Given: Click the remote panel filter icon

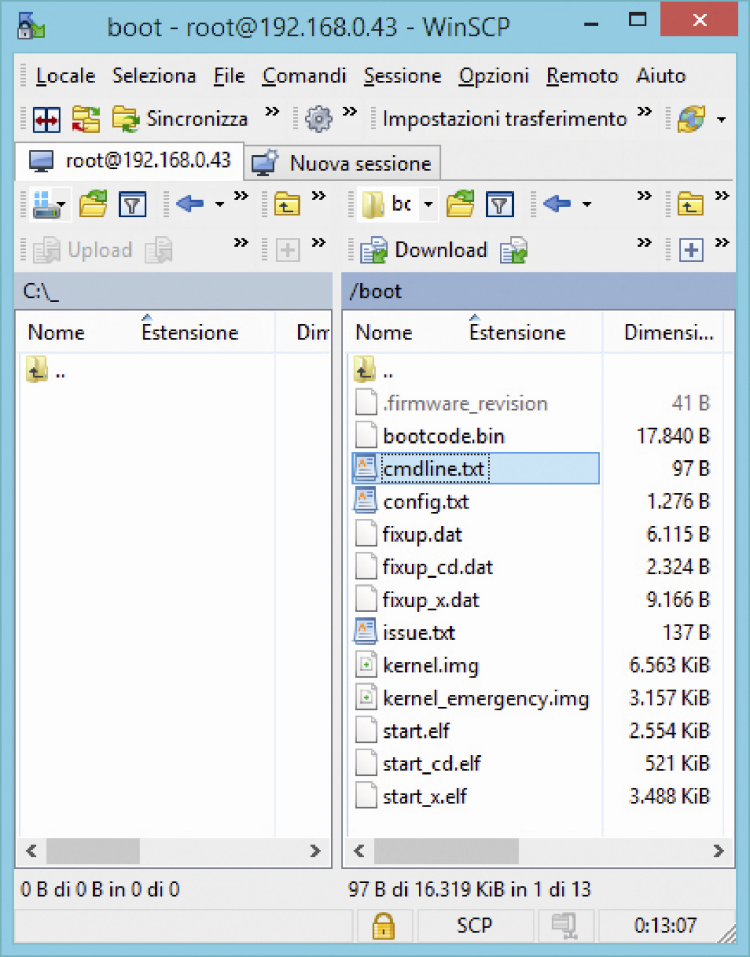Looking at the screenshot, I should [500, 204].
